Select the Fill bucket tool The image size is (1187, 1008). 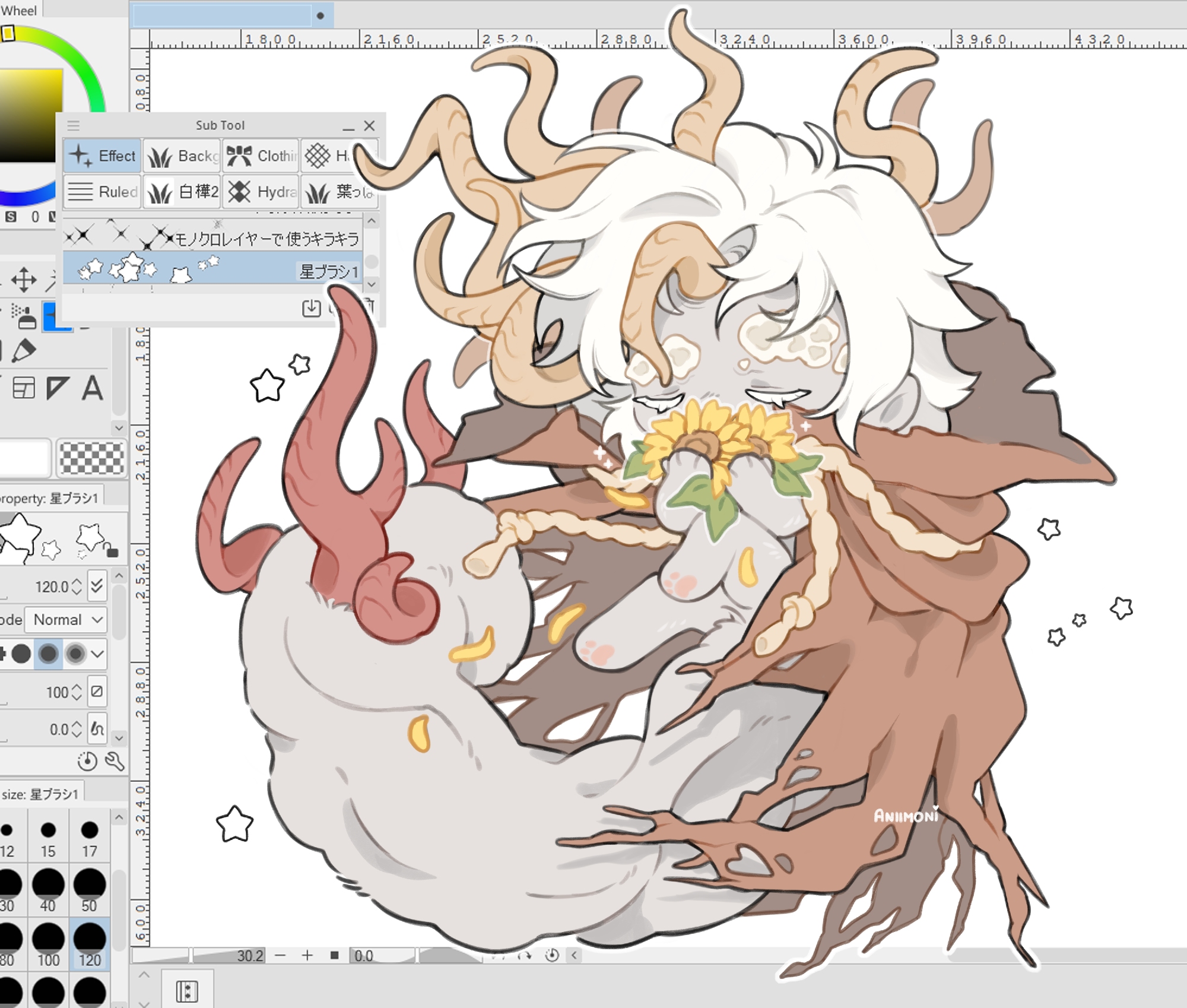point(23,351)
